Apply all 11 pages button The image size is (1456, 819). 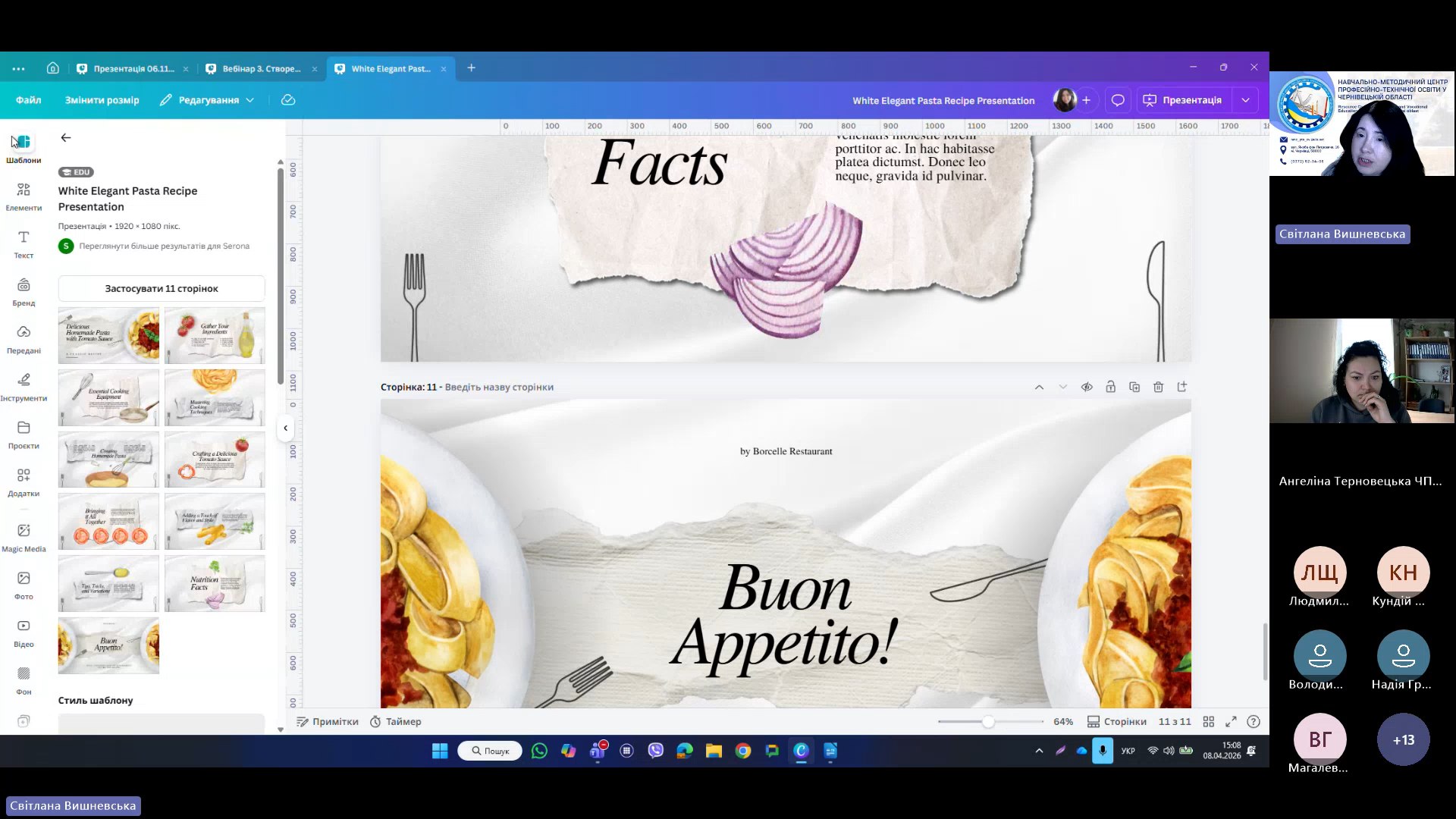click(x=162, y=289)
